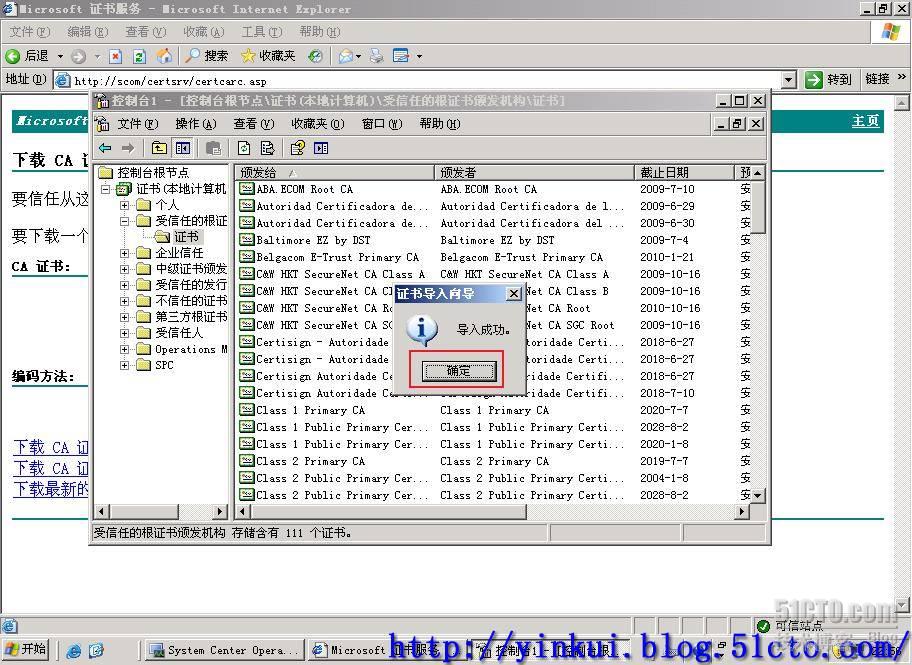Click the MMC forward arrow toolbar icon

coord(128,148)
